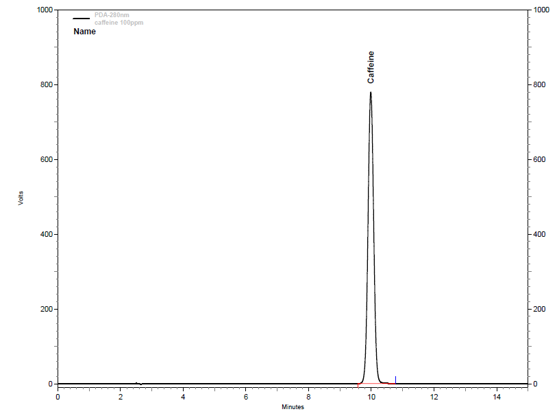Click the 1000 label on right axis
Image resolution: width=557 pixels, height=416 pixels.
click(542, 10)
